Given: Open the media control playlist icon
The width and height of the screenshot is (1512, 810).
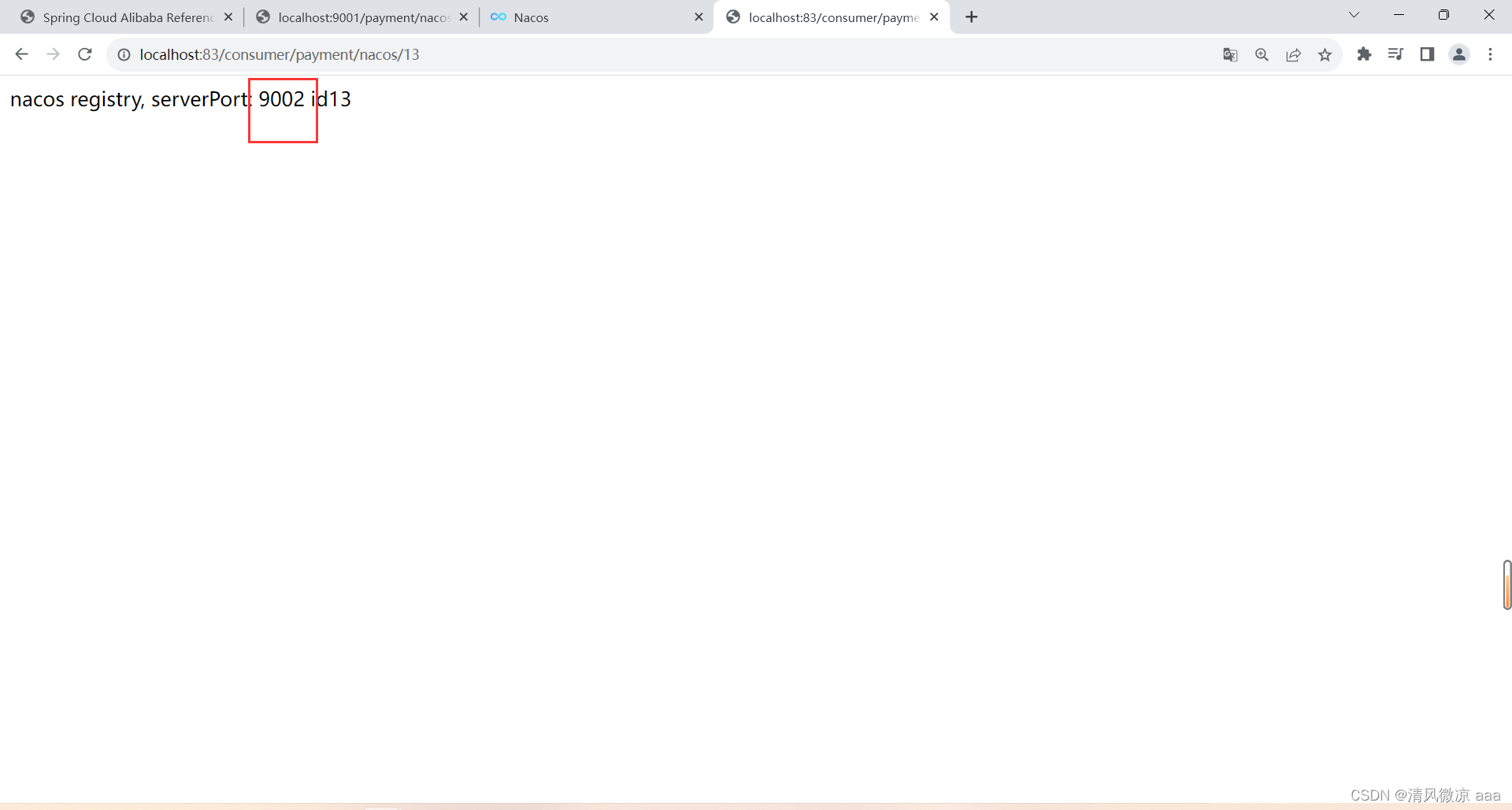Looking at the screenshot, I should [x=1395, y=54].
